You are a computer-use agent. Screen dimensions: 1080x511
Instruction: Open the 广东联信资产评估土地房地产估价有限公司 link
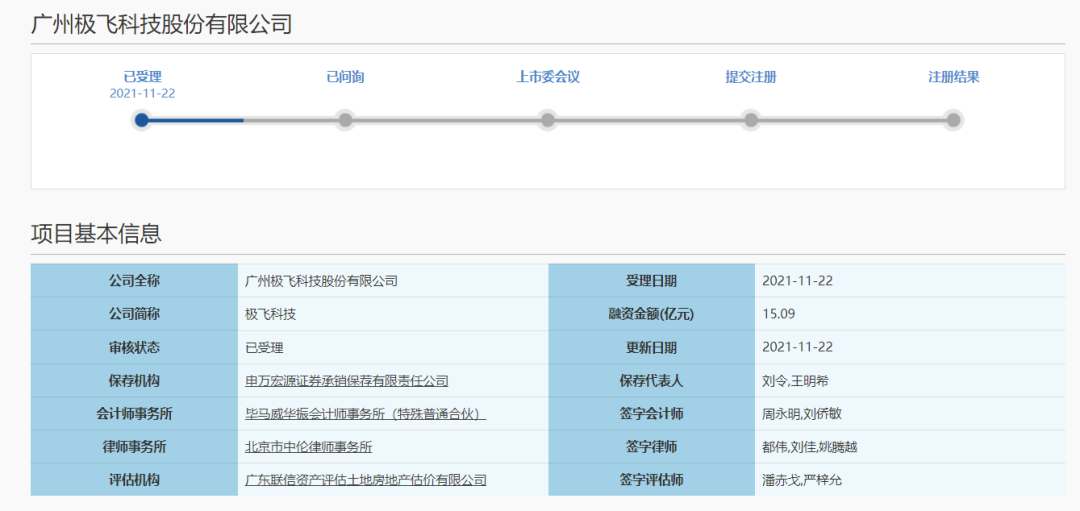(x=366, y=480)
